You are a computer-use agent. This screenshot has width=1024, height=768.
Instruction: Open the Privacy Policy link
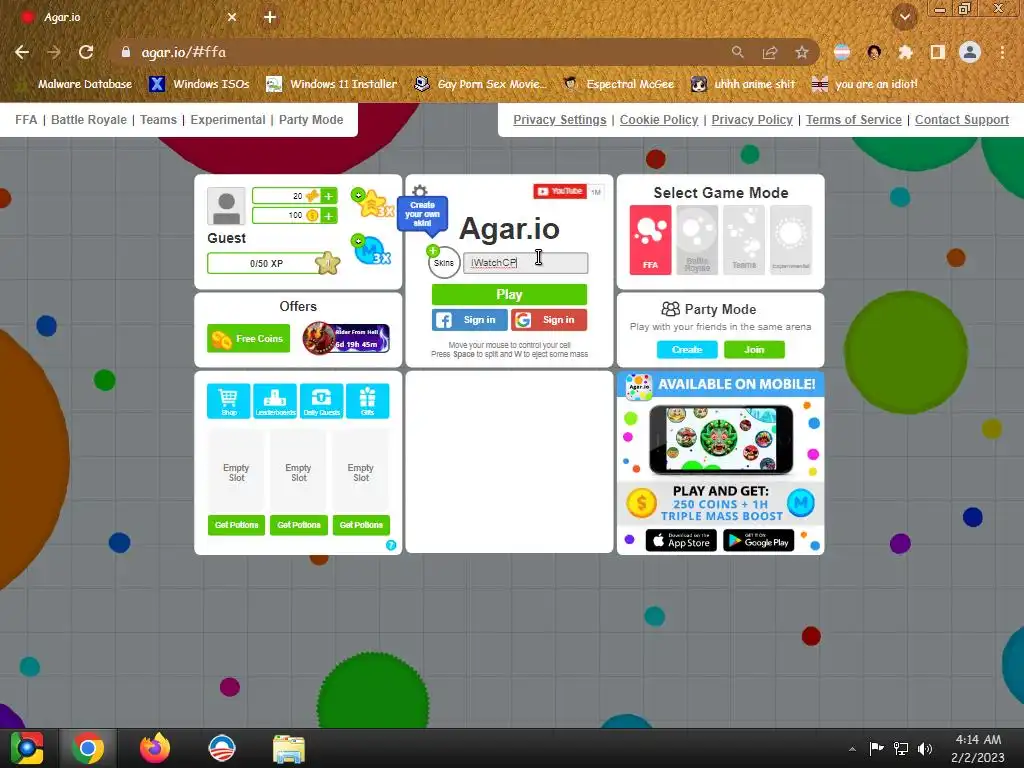tap(752, 120)
